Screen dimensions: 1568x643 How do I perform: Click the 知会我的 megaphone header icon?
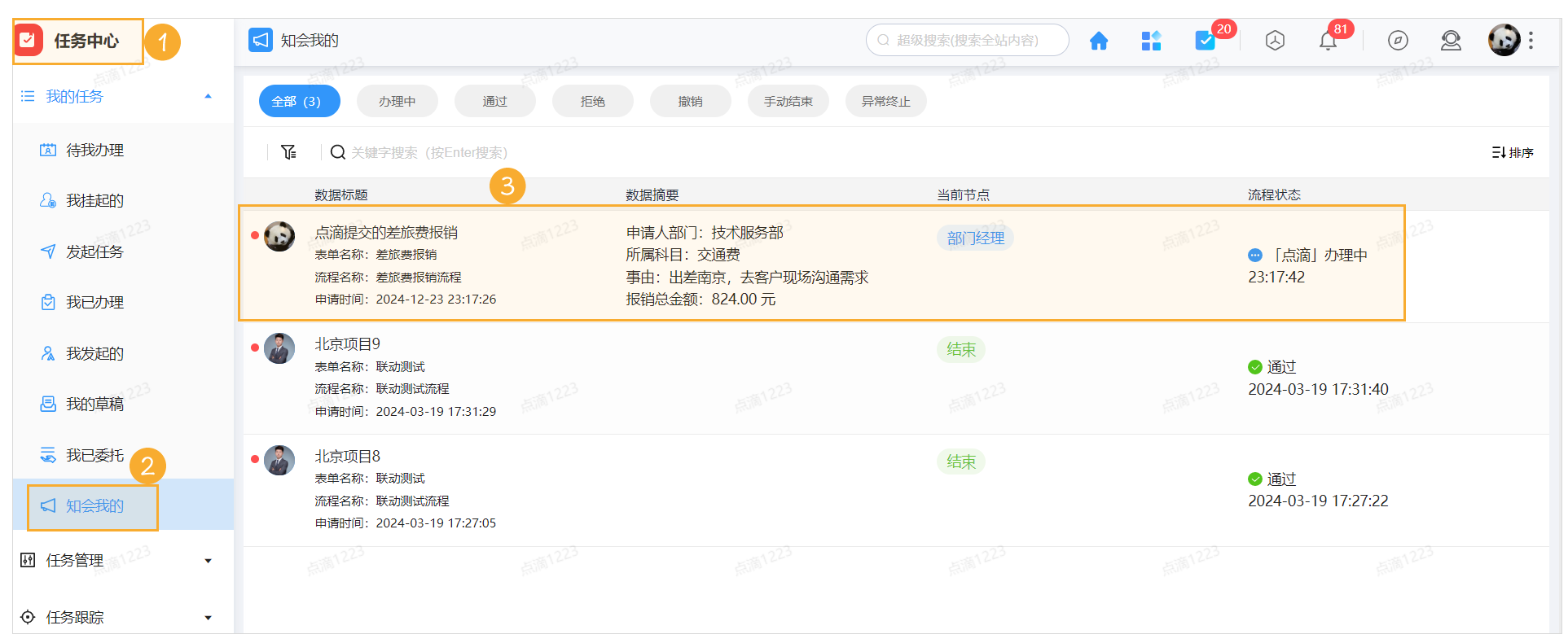click(x=260, y=40)
